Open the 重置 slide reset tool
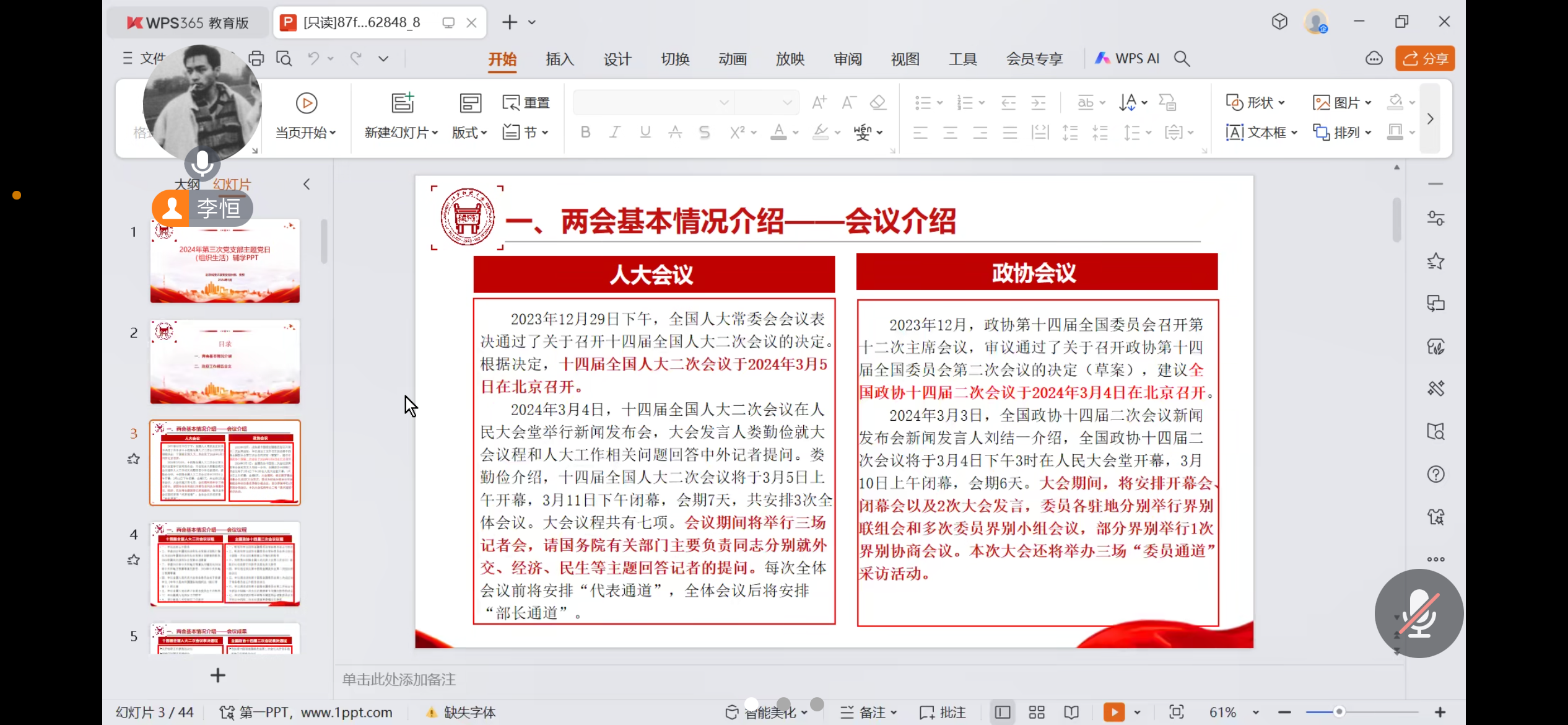 click(x=525, y=102)
